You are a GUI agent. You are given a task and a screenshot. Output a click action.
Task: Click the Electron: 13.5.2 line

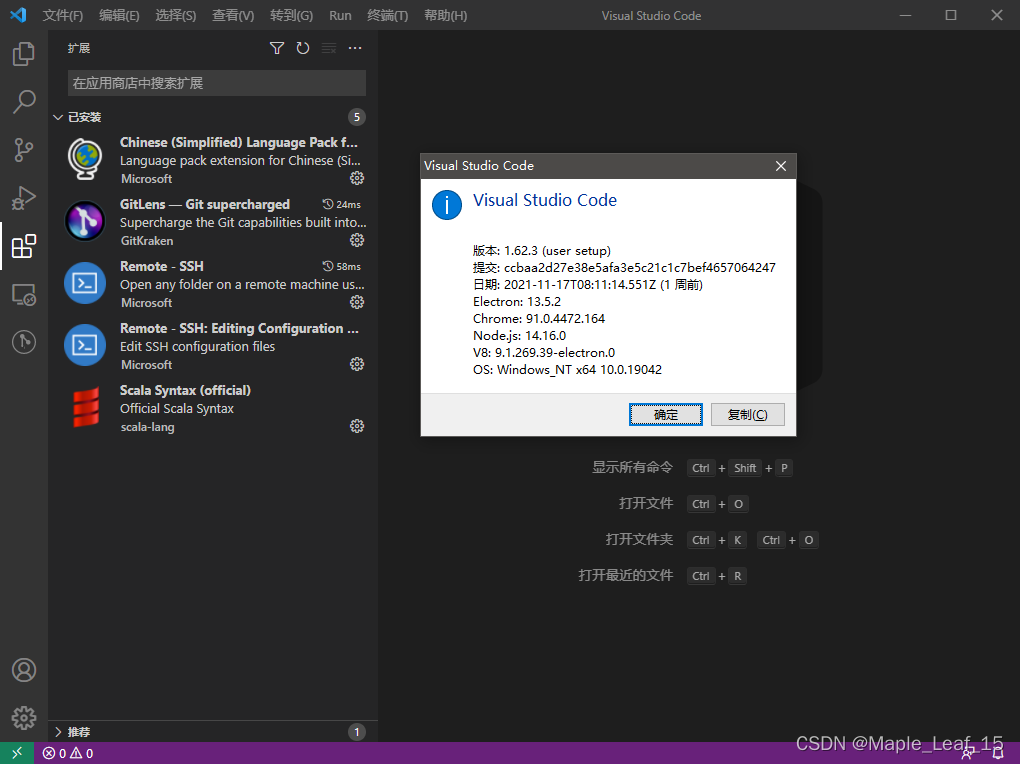(x=517, y=301)
